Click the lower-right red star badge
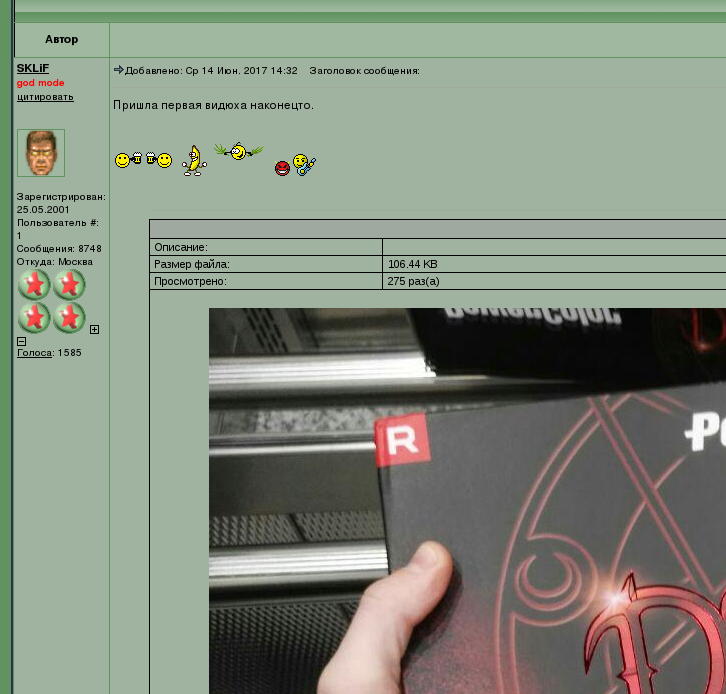726x694 pixels. [x=69, y=318]
